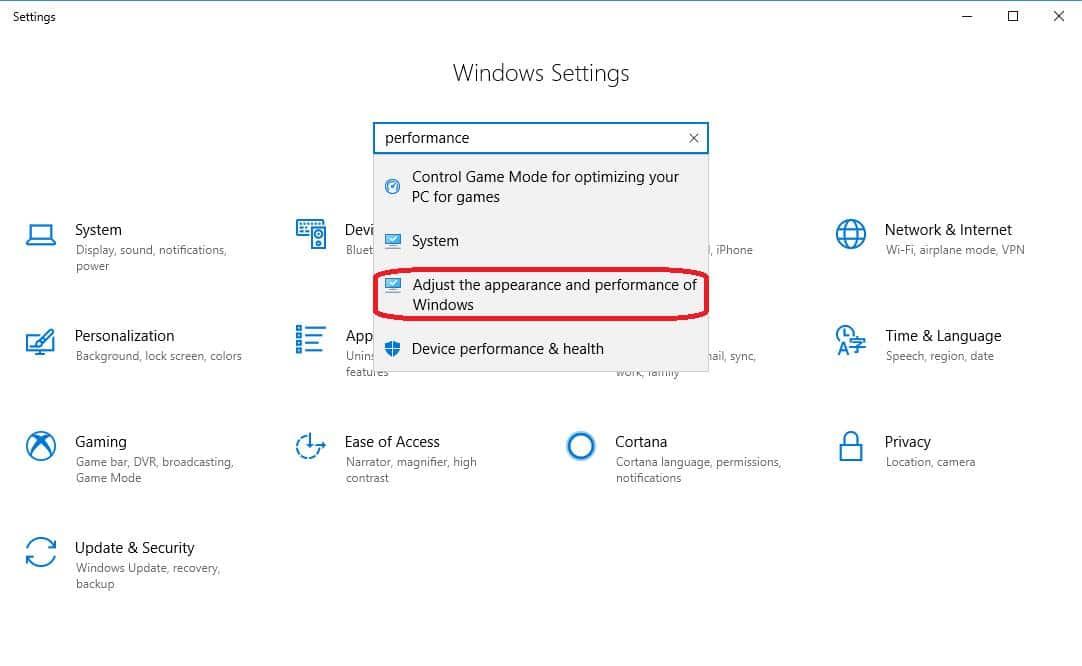
Task: Maximize the Settings window
Action: click(1012, 16)
